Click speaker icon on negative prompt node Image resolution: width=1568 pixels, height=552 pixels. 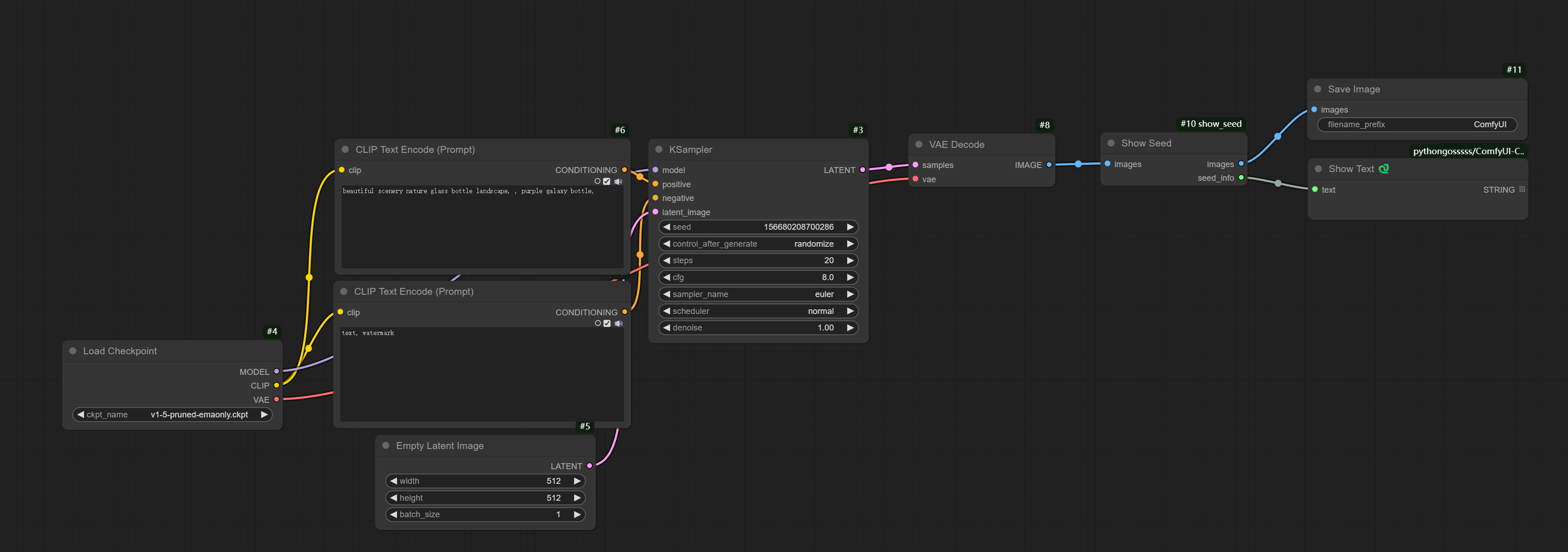click(x=618, y=324)
